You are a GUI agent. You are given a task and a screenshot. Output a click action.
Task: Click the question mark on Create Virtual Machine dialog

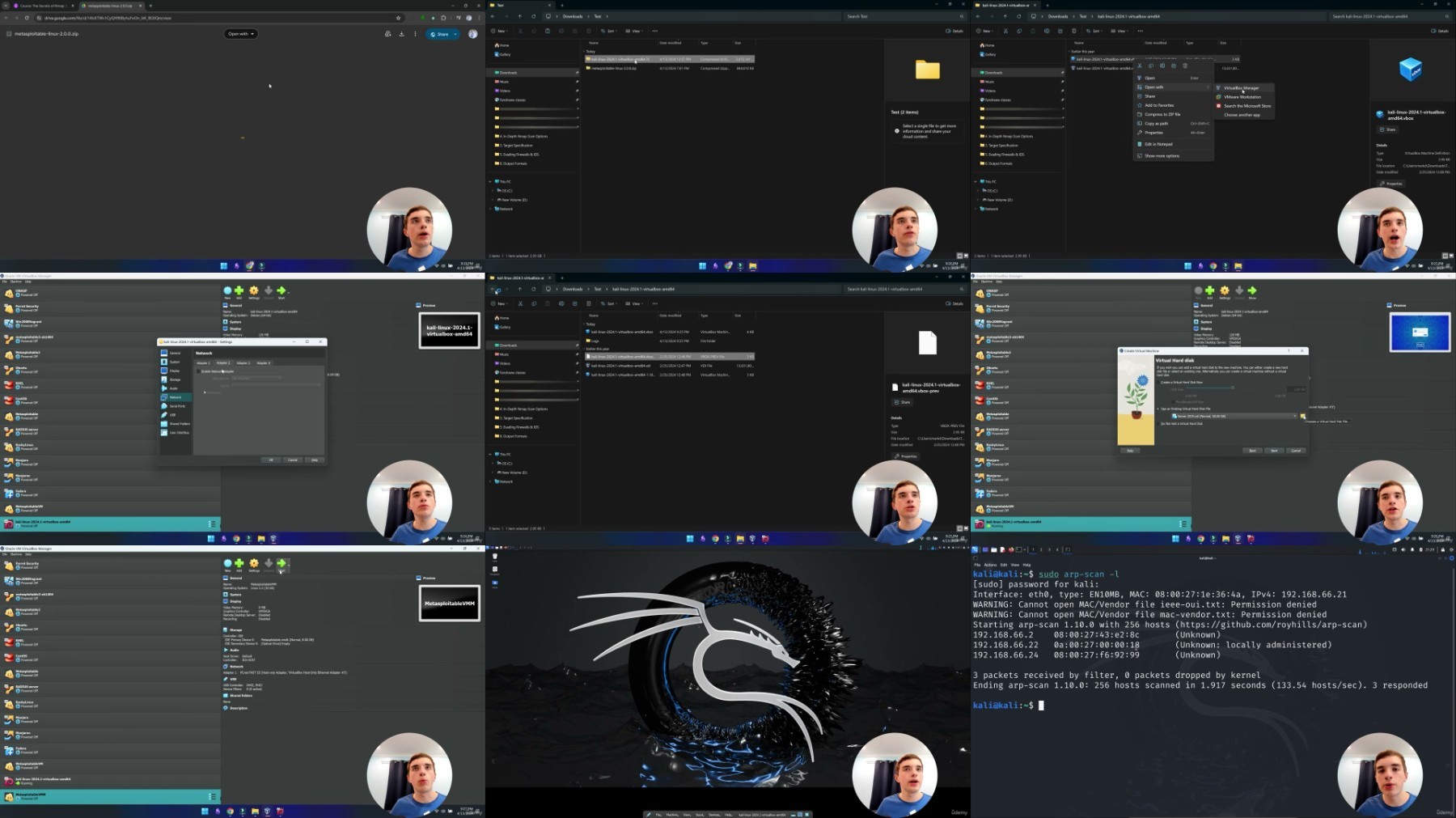click(1289, 351)
